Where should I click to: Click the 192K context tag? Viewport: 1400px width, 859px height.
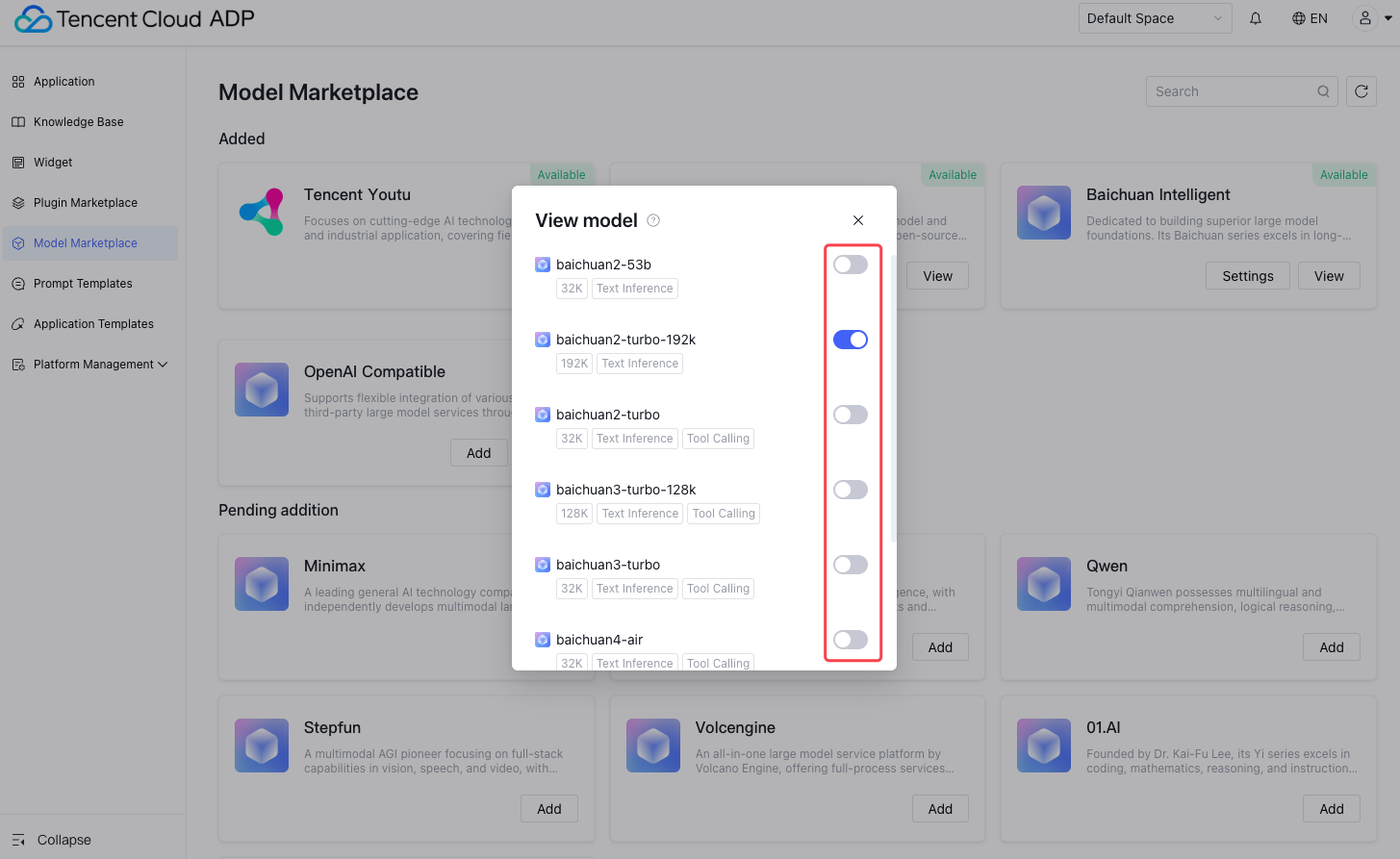[x=574, y=364]
